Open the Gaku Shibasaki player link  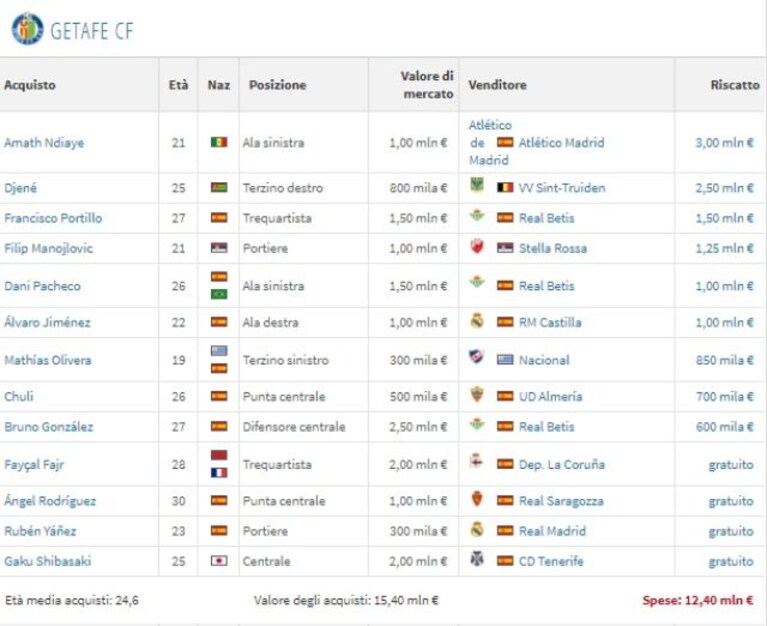tap(47, 561)
